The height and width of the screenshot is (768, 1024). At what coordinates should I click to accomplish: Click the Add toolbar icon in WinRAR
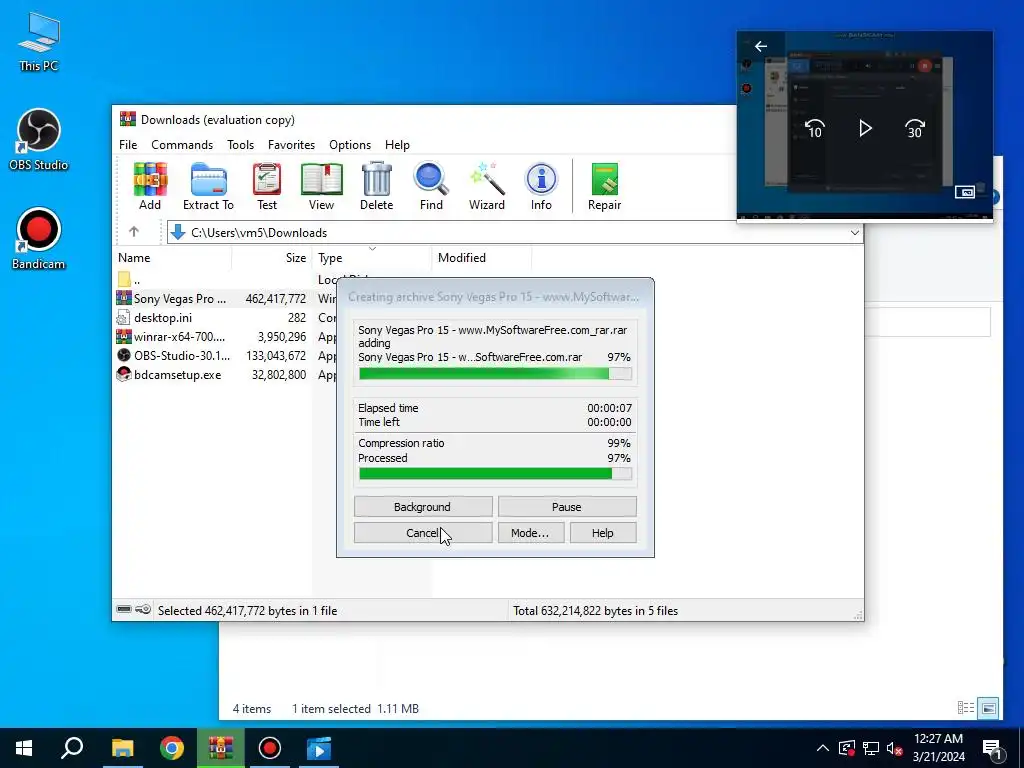click(150, 187)
